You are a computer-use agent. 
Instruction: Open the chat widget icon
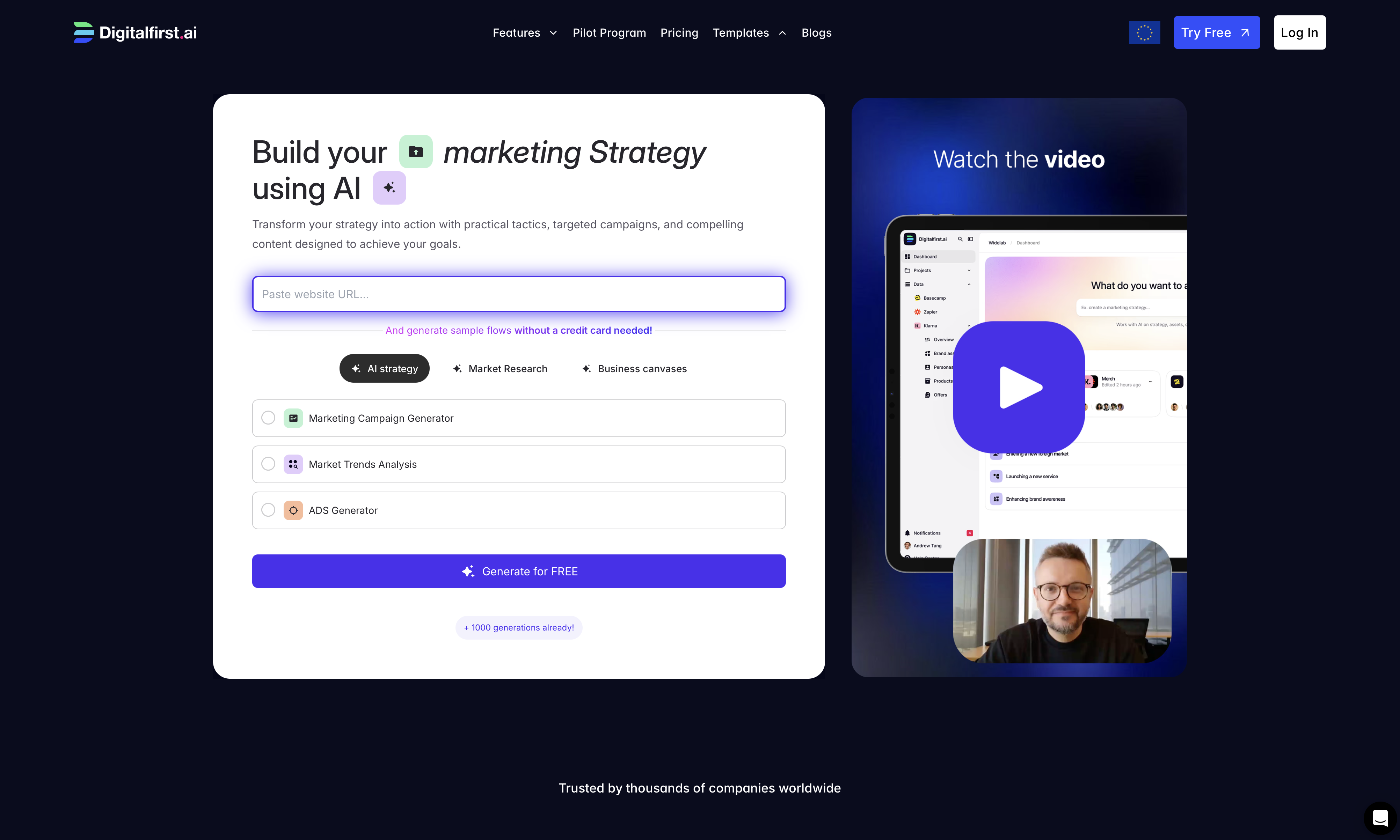pos(1380,818)
